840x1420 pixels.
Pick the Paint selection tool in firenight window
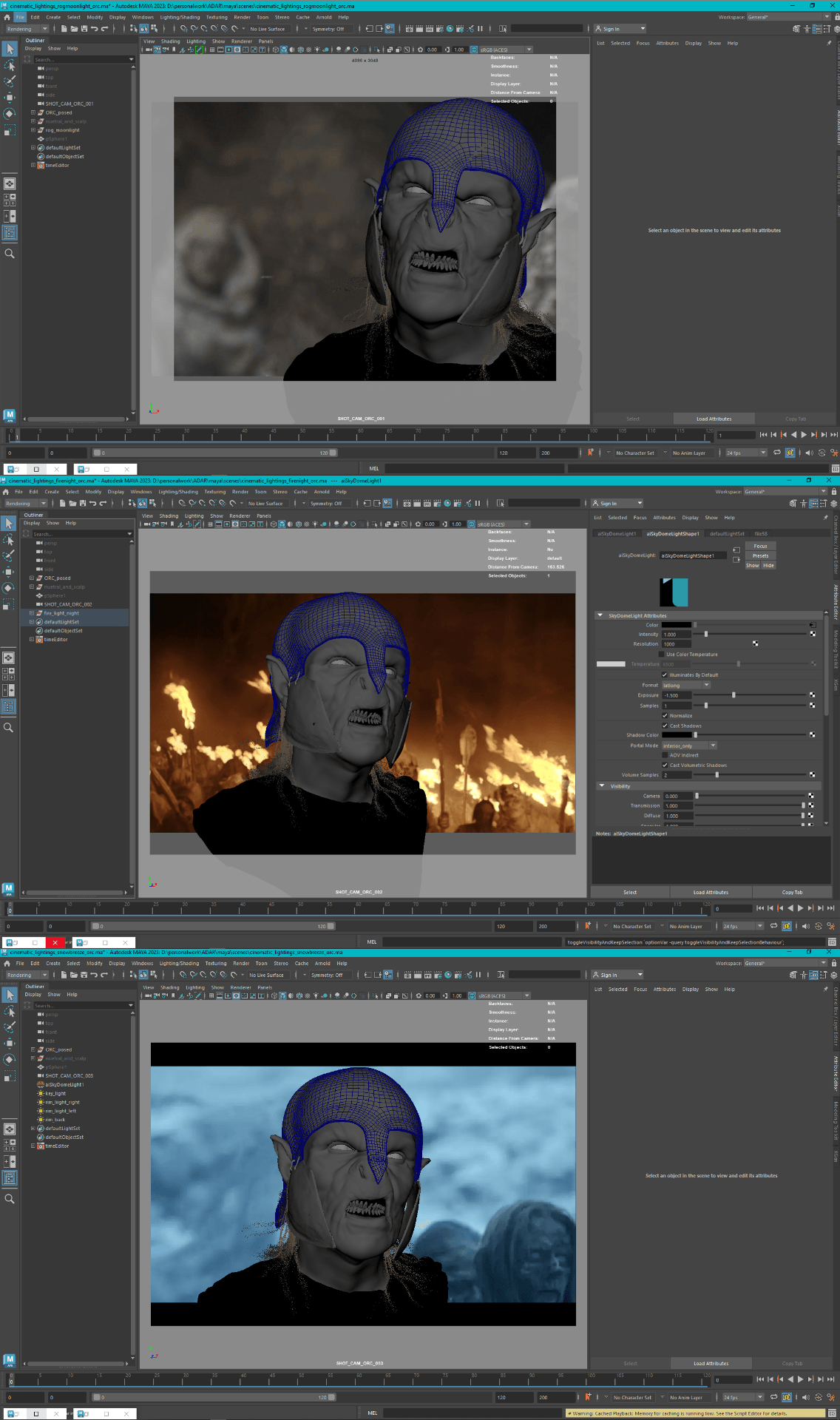(x=10, y=555)
